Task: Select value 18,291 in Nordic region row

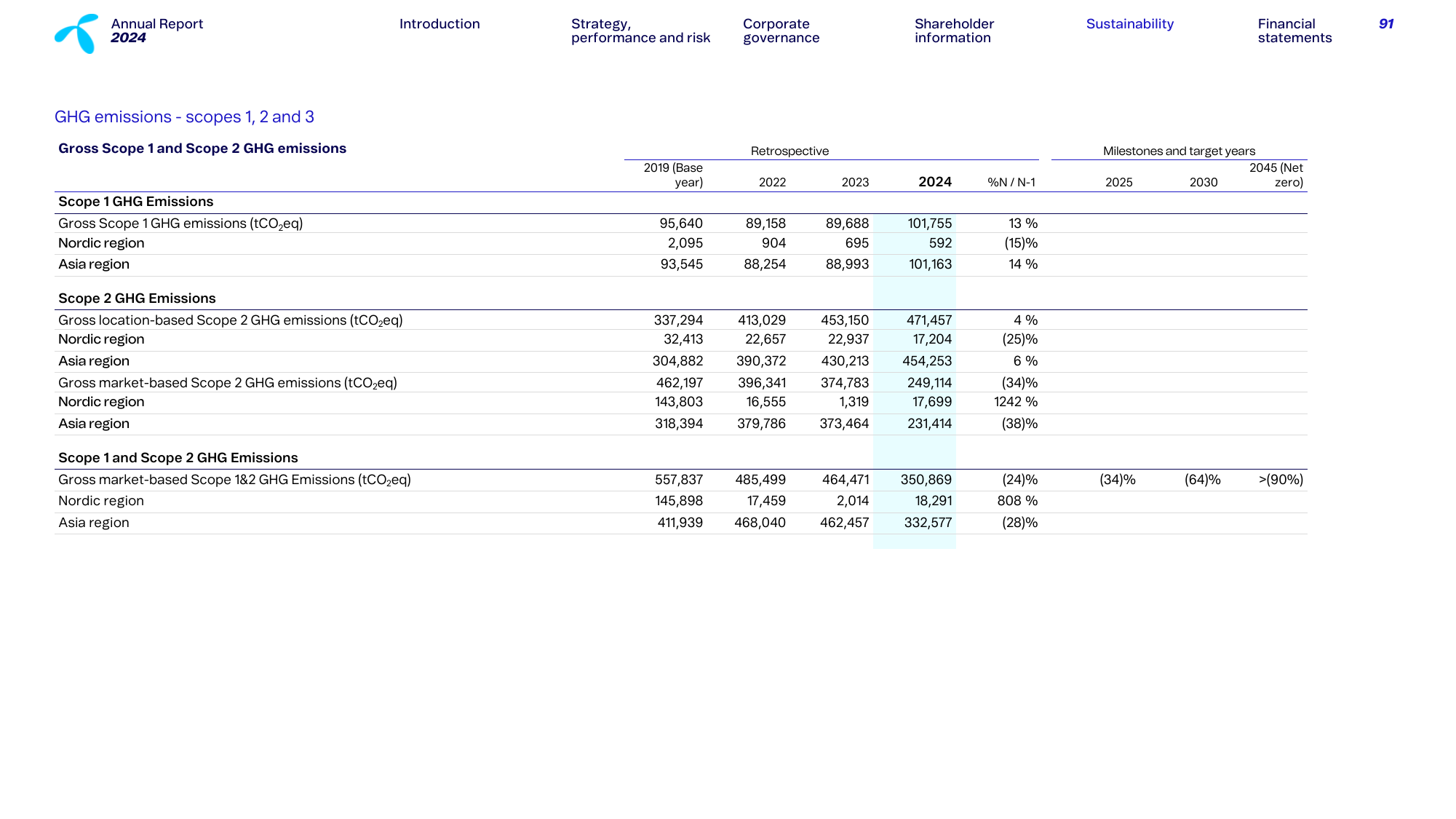Action: click(x=934, y=501)
